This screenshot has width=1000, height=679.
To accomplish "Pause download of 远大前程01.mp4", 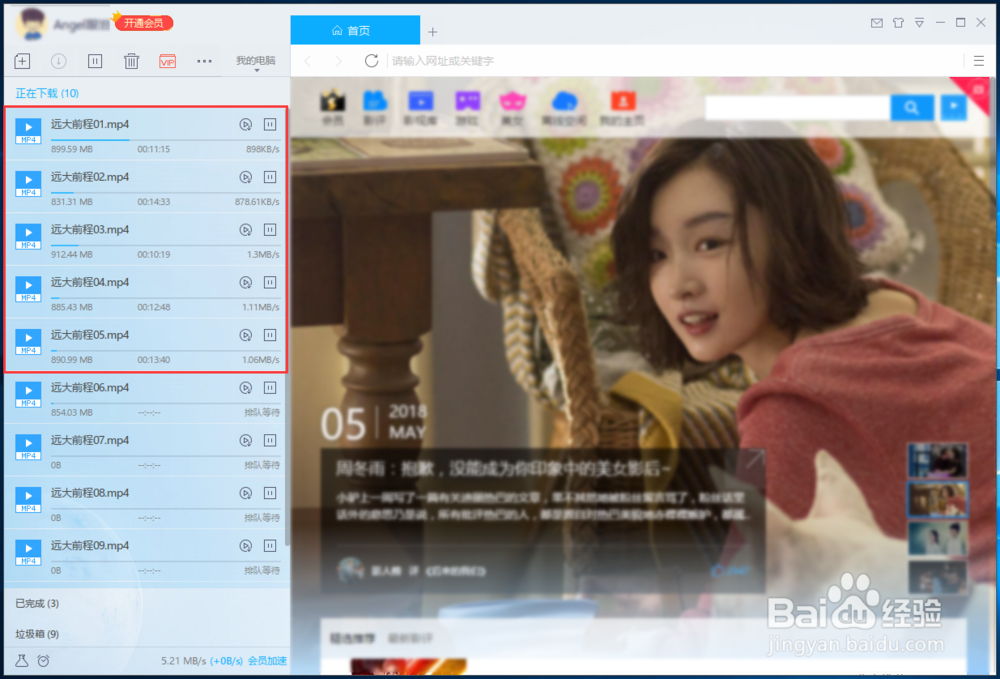I will [x=270, y=124].
